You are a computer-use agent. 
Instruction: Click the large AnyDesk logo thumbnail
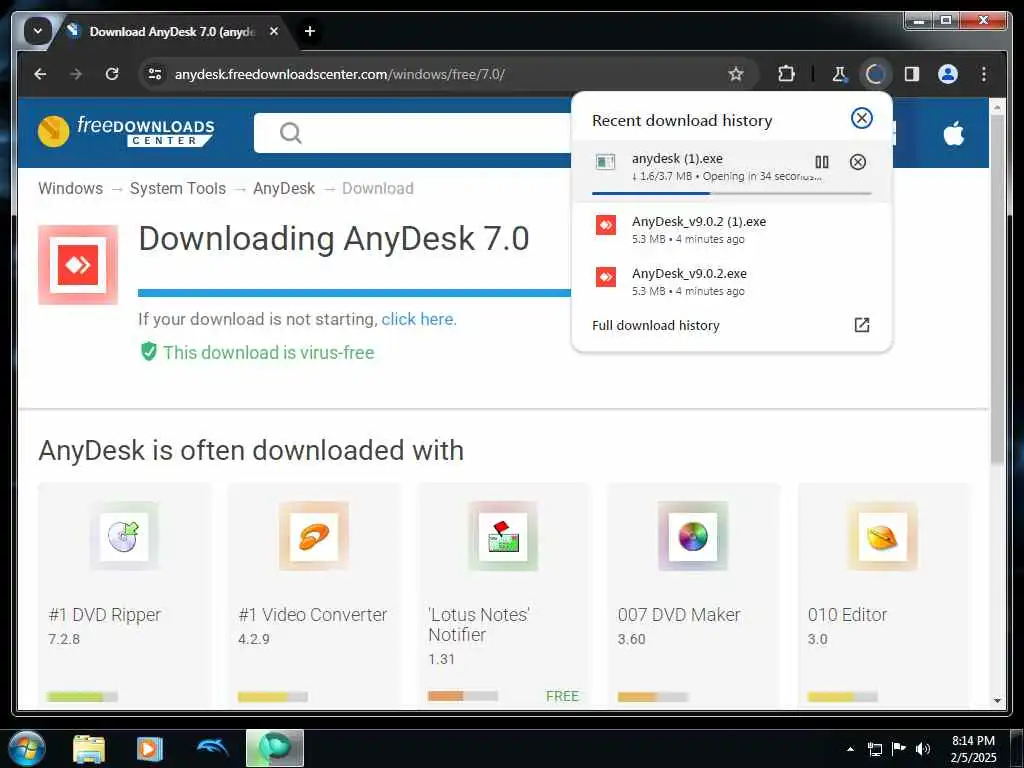click(78, 265)
